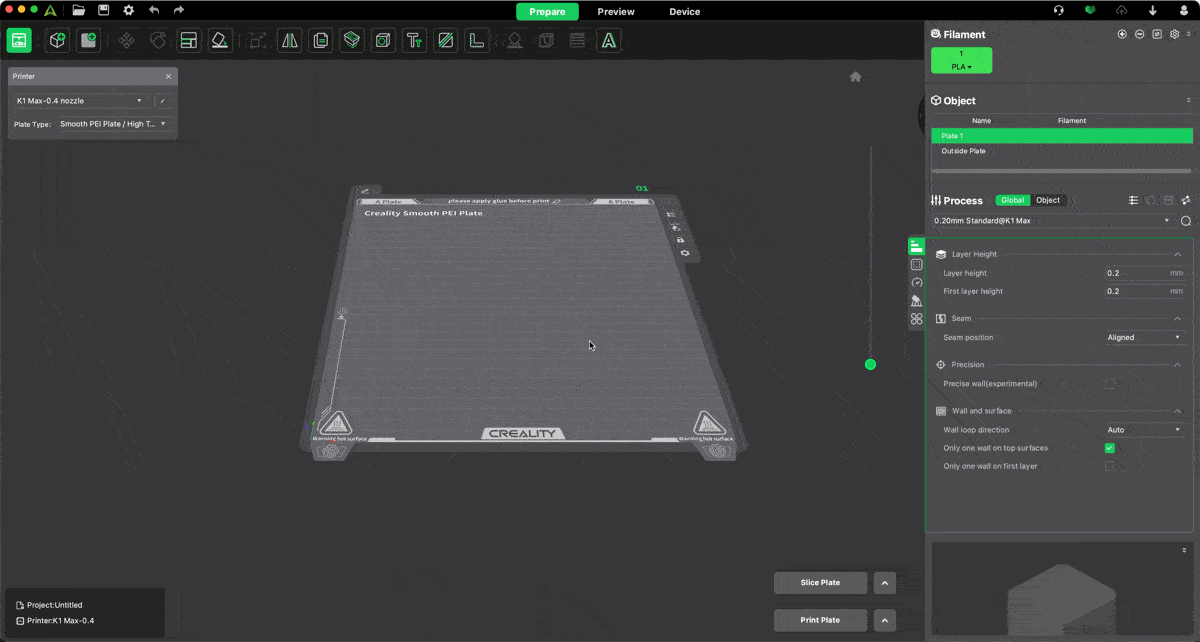Image resolution: width=1200 pixels, height=642 pixels.
Task: Open the Text emboss tool
Action: click(x=414, y=41)
